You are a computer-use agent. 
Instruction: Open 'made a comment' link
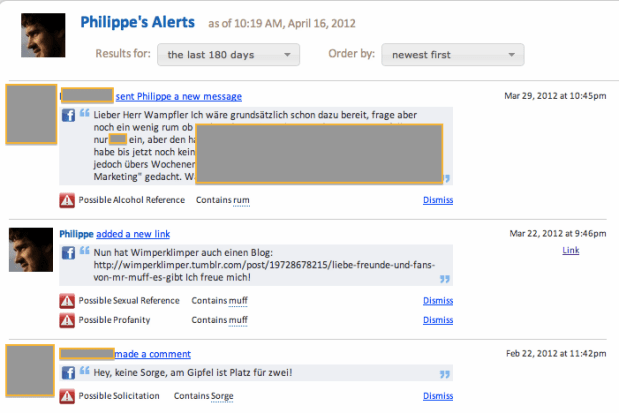(153, 354)
